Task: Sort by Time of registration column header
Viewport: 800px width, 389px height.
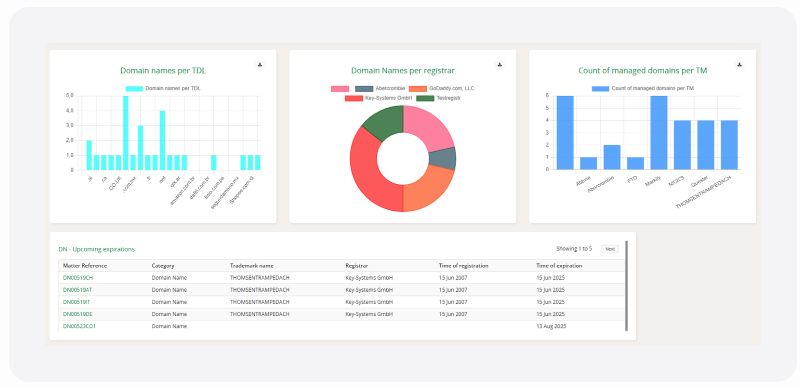Action: (x=463, y=265)
